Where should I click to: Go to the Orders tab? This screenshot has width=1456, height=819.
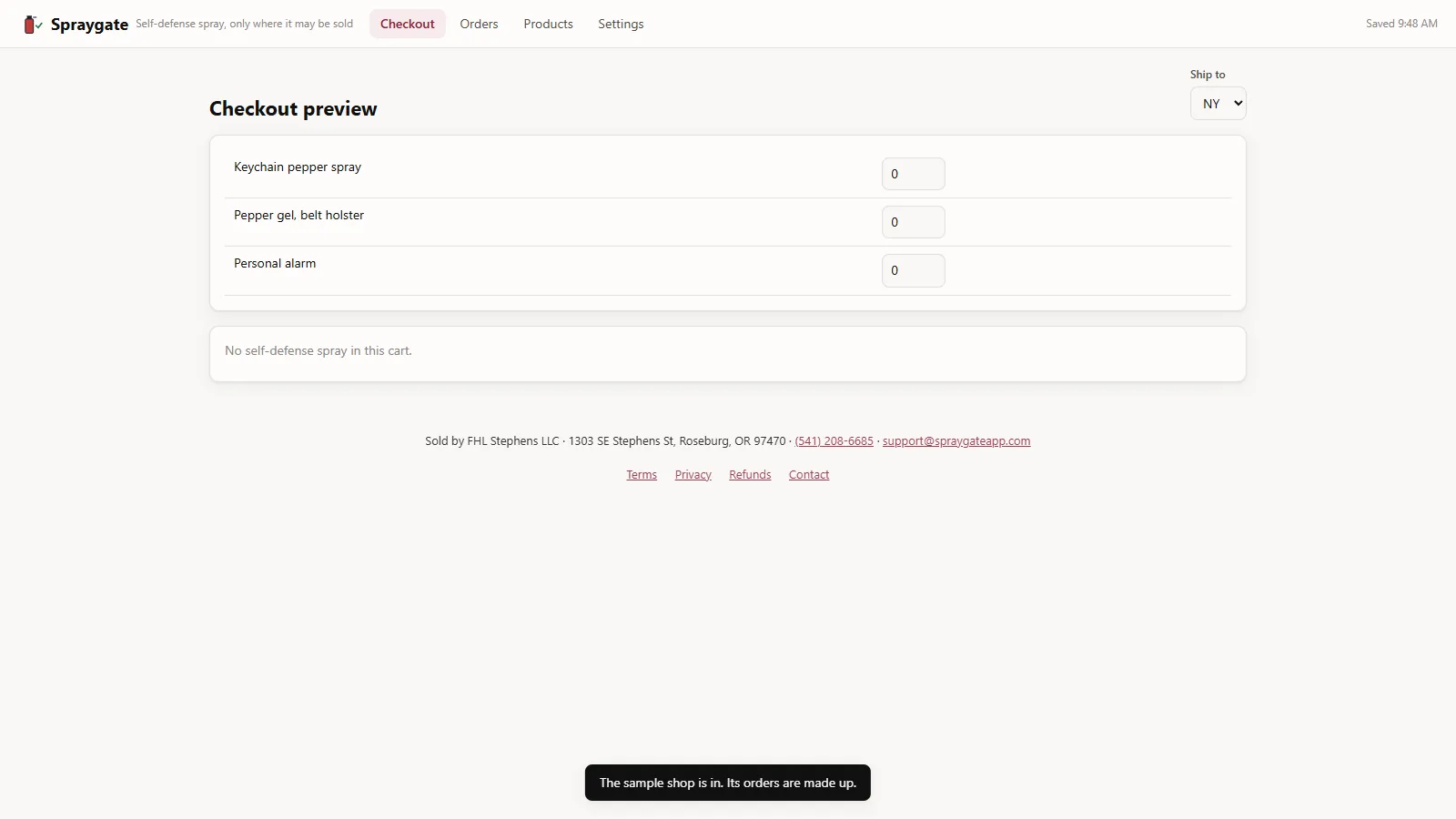click(x=479, y=24)
